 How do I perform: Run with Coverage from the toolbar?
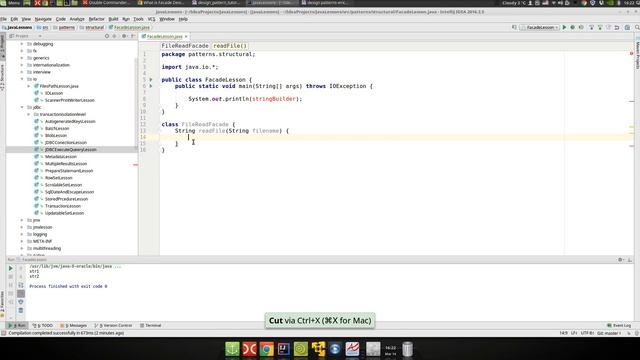pyautogui.click(x=581, y=27)
